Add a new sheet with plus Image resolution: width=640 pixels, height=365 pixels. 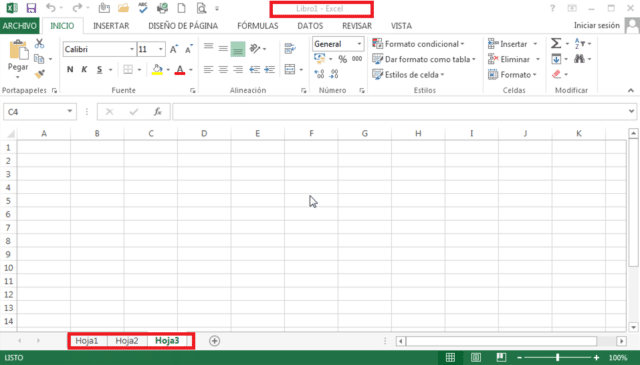(x=214, y=341)
